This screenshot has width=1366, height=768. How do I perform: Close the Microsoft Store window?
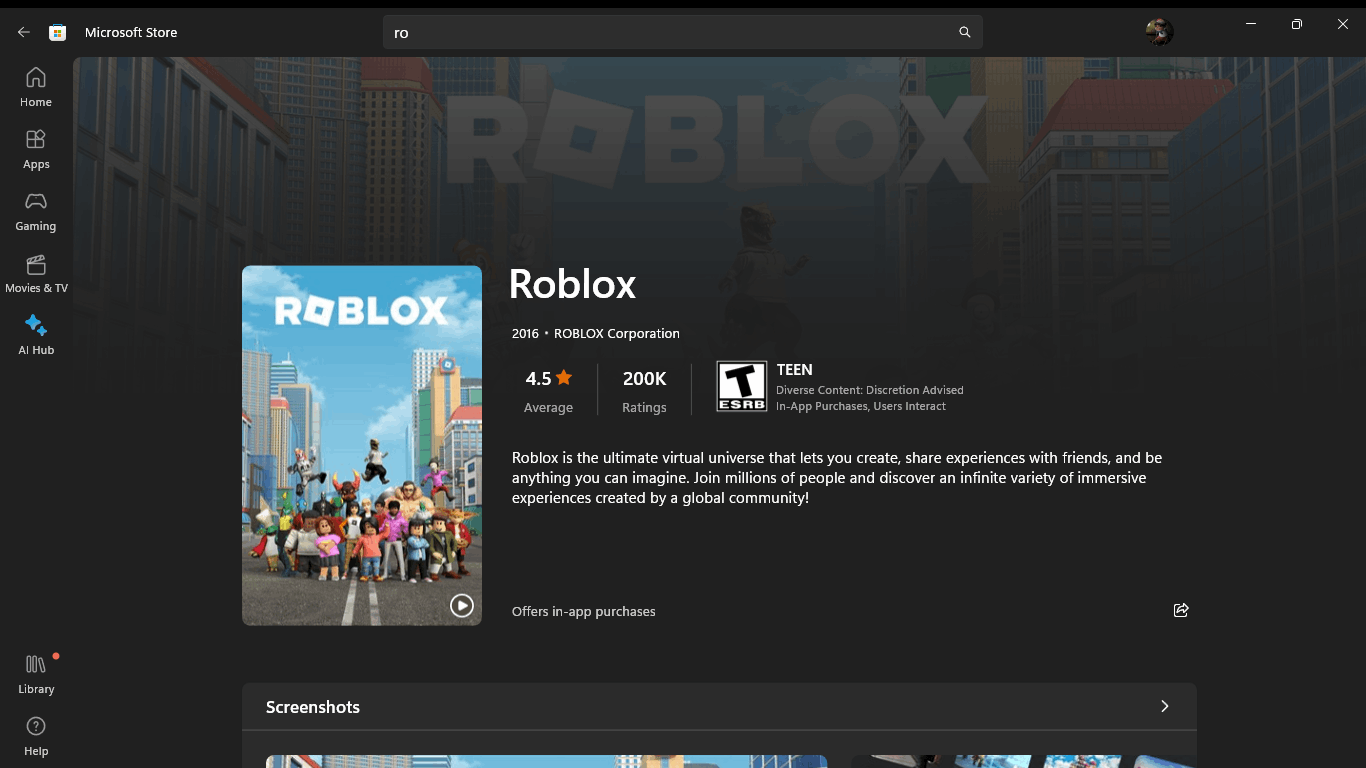click(x=1343, y=23)
